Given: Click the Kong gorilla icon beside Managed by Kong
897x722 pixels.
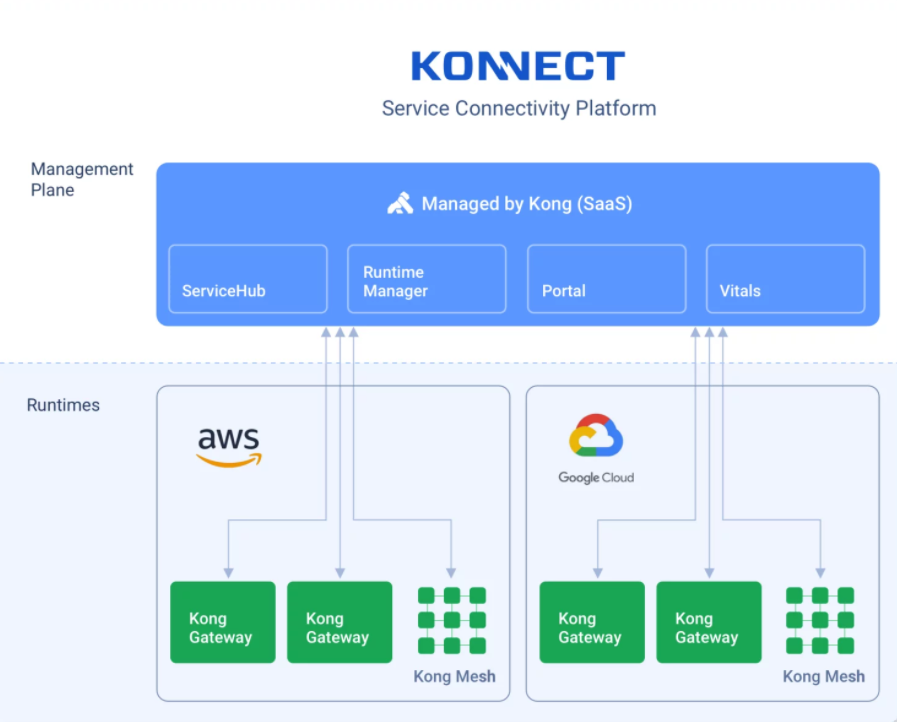Looking at the screenshot, I should (400, 203).
